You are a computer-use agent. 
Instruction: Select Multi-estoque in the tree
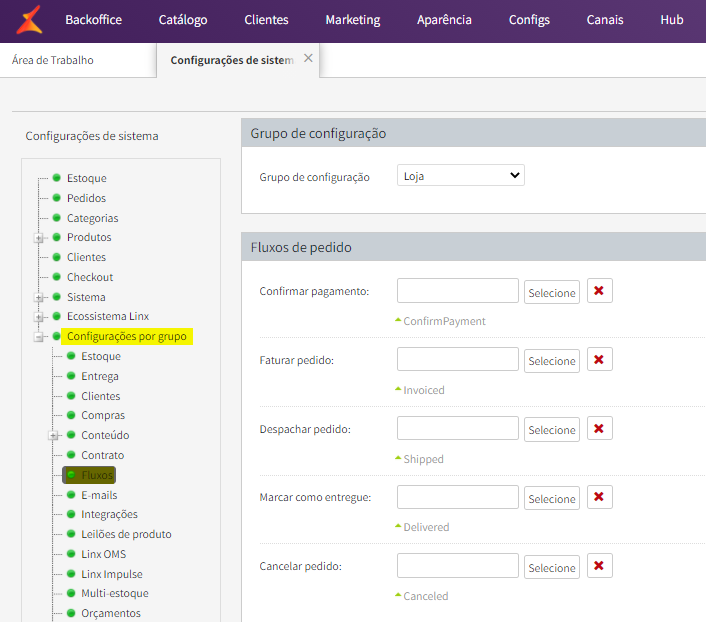(x=114, y=593)
